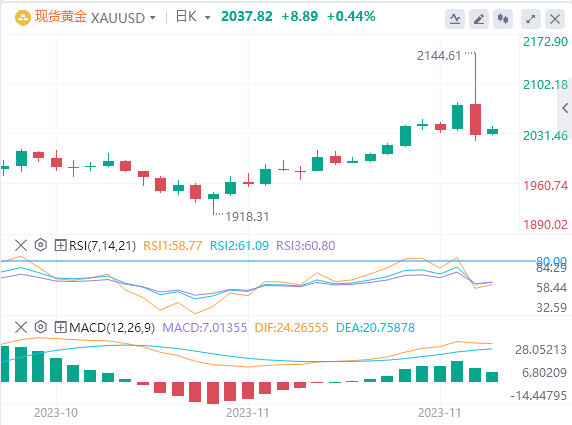572x425 pixels.
Task: Open the candlestick chart style button
Action: (503, 19)
